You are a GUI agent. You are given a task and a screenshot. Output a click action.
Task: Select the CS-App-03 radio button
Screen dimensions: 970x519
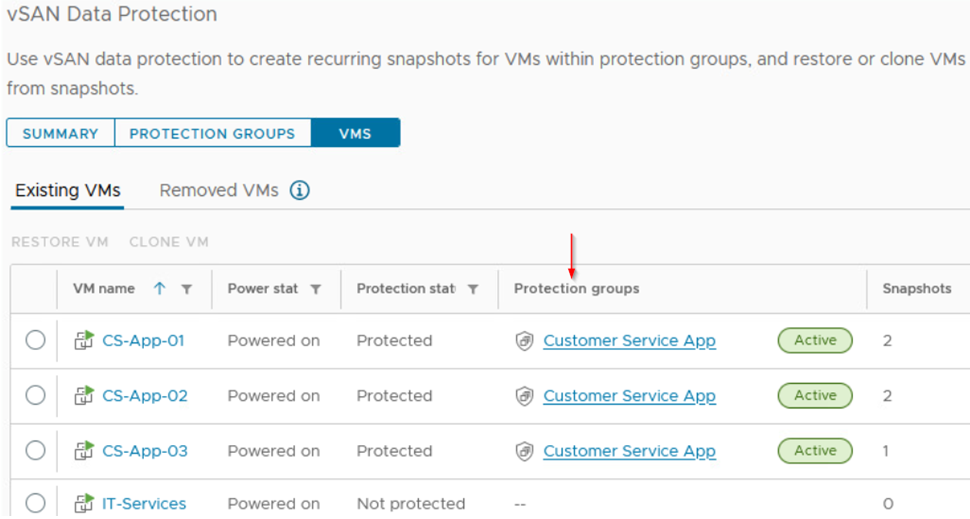35,450
